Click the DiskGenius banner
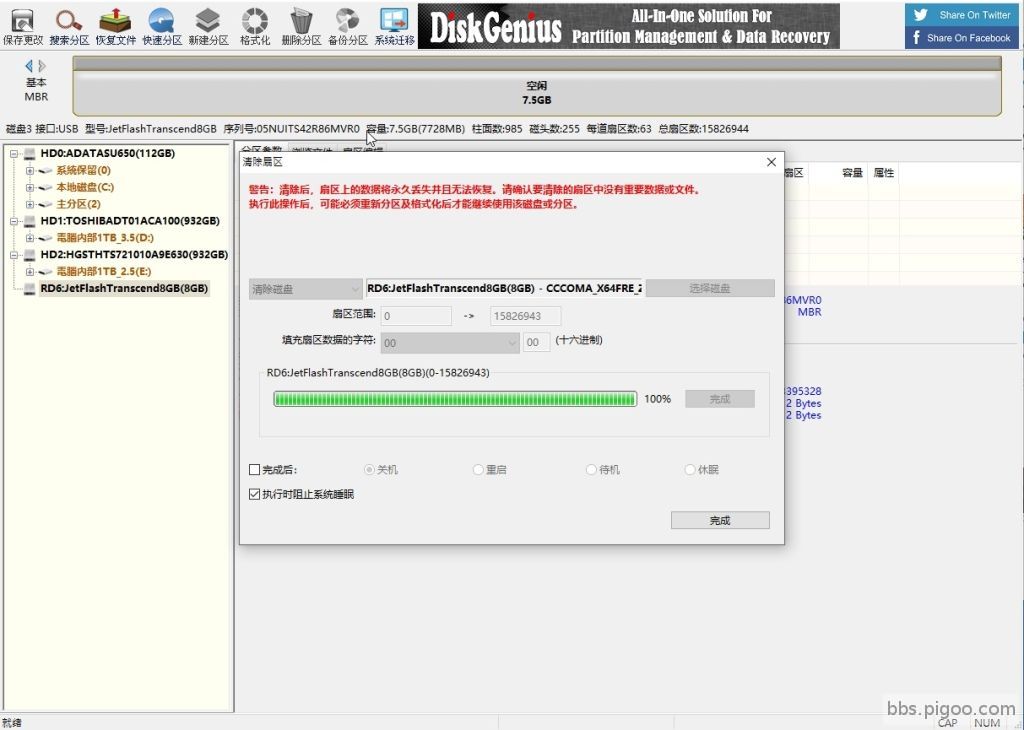This screenshot has width=1024, height=730. coord(629,26)
